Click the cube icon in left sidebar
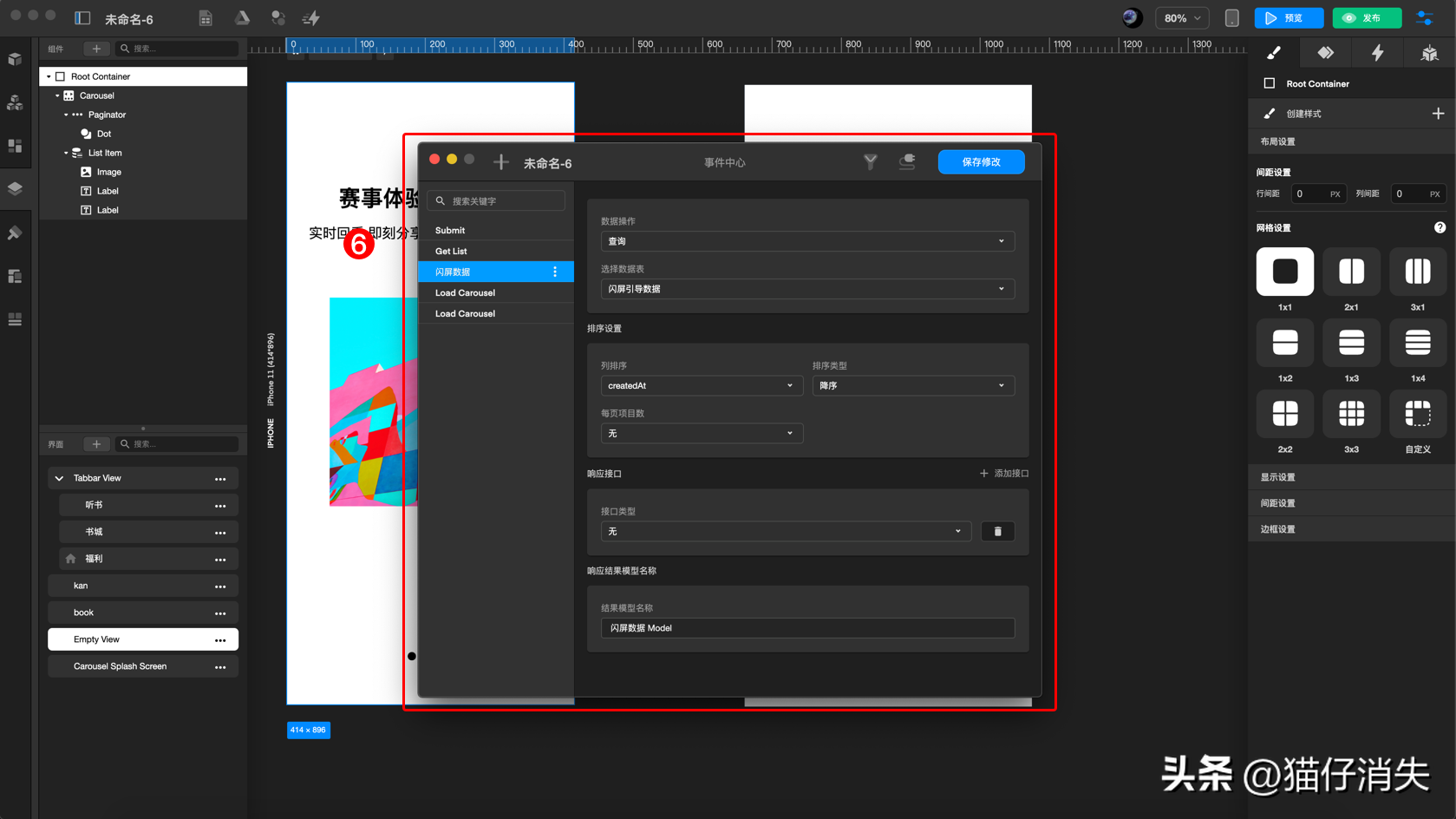 coord(15,59)
